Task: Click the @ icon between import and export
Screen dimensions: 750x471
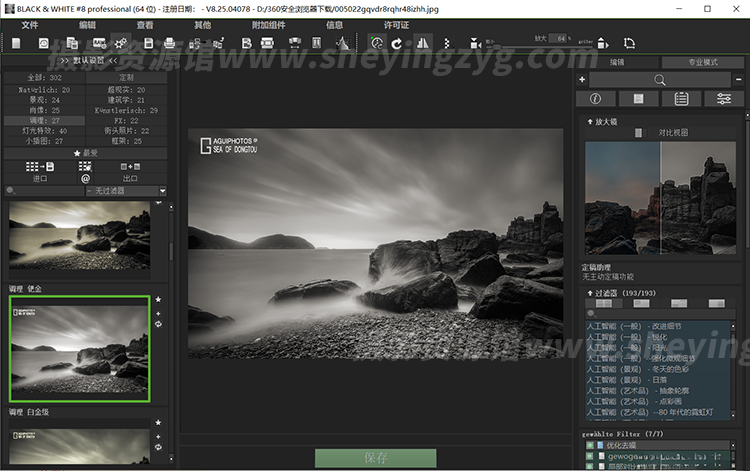Action: click(85, 177)
